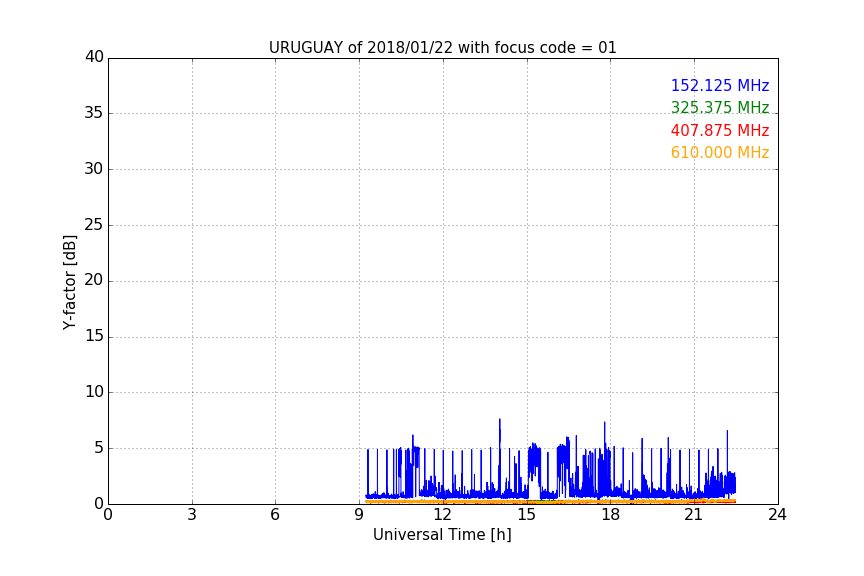Click the x-axis tick label '21'
Screen dimensions: 864x576
click(x=694, y=515)
